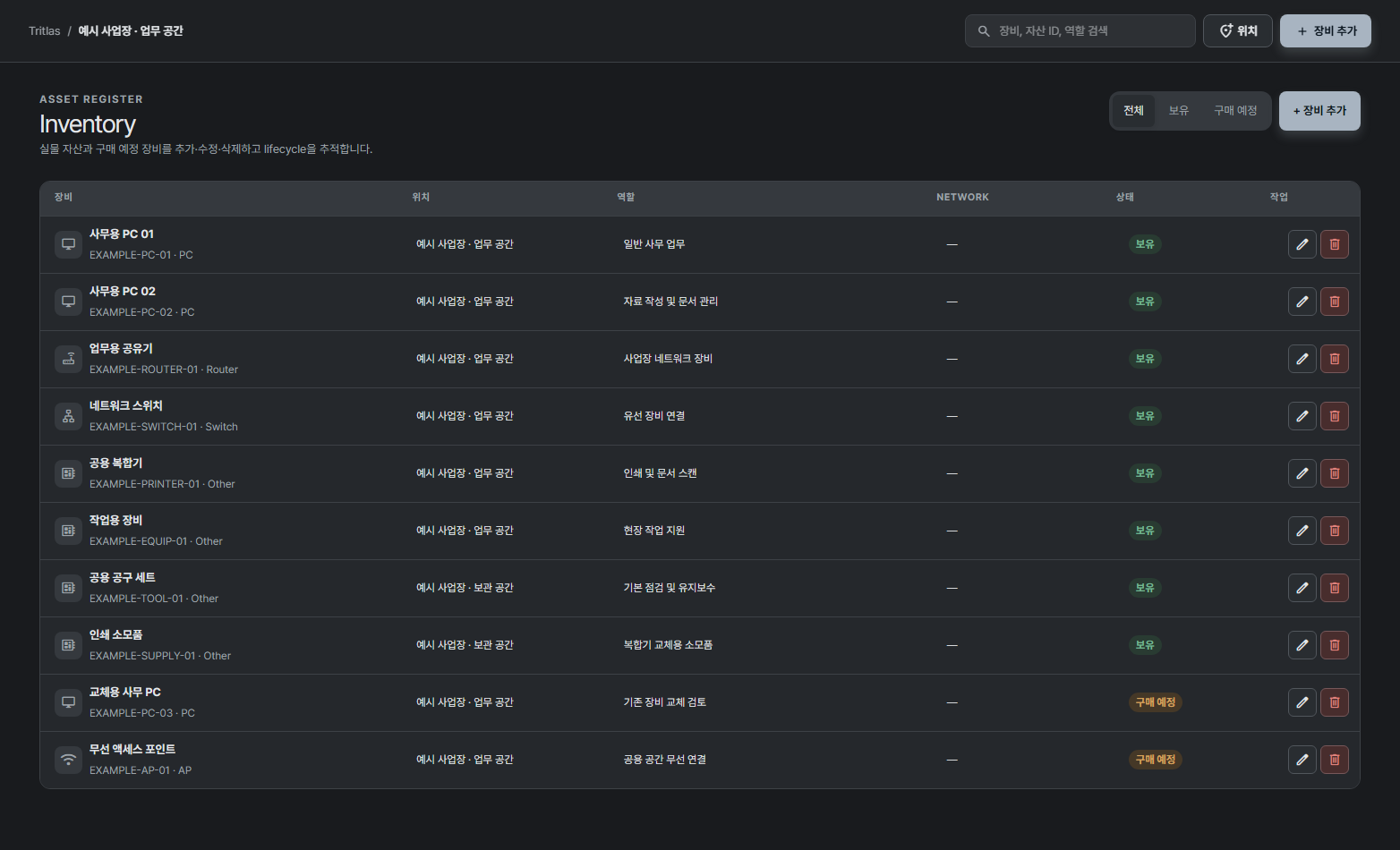Screen dimensions: 1400x850
Task: Delete the 사무용 PC 01 row
Action: (x=1335, y=244)
